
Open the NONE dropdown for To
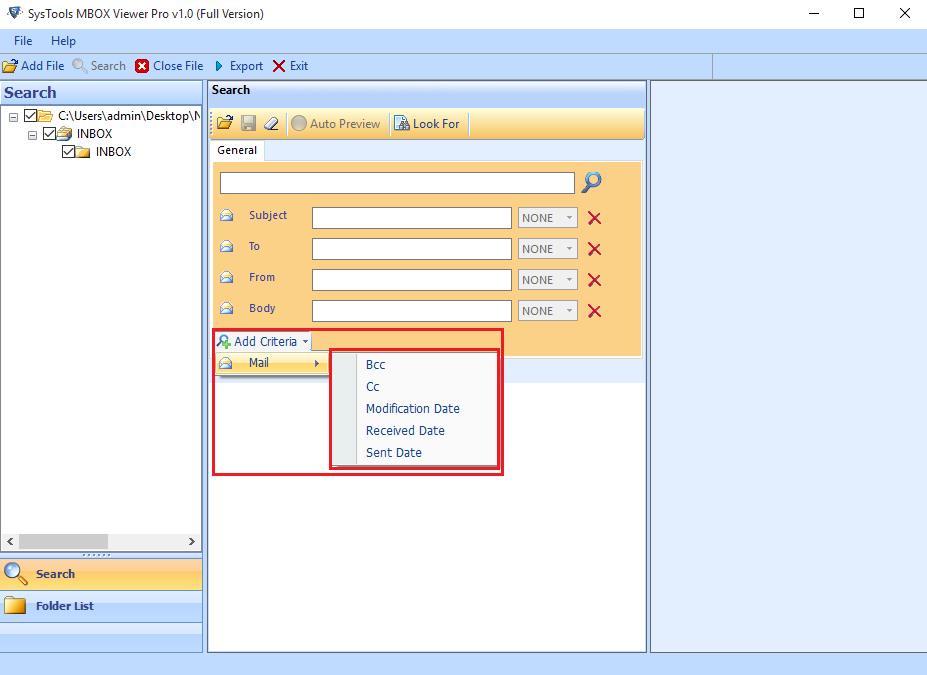click(547, 249)
